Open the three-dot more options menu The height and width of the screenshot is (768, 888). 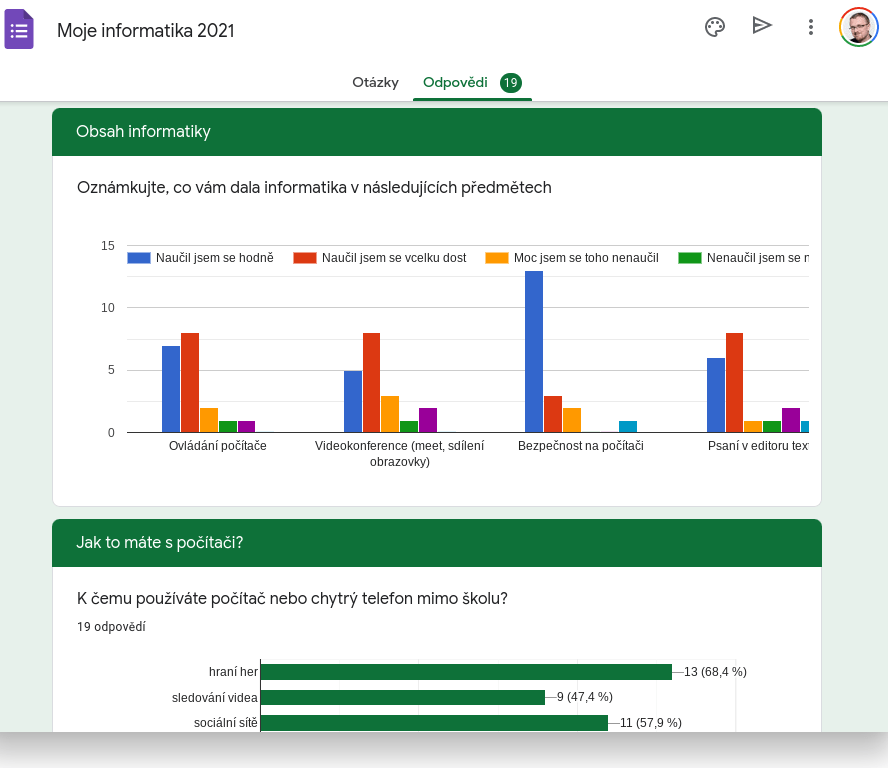coord(811,27)
